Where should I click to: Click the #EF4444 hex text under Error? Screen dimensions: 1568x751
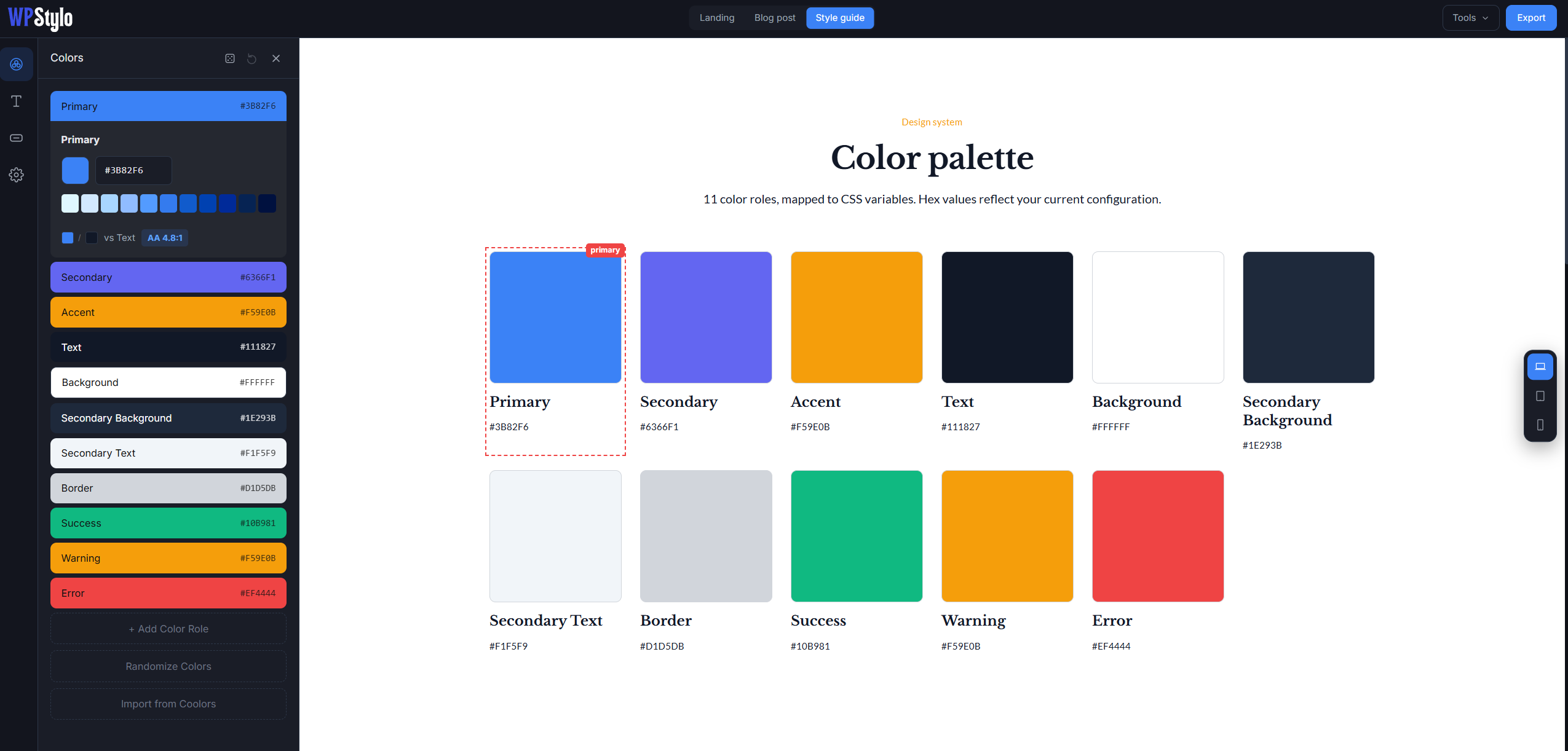point(1111,646)
